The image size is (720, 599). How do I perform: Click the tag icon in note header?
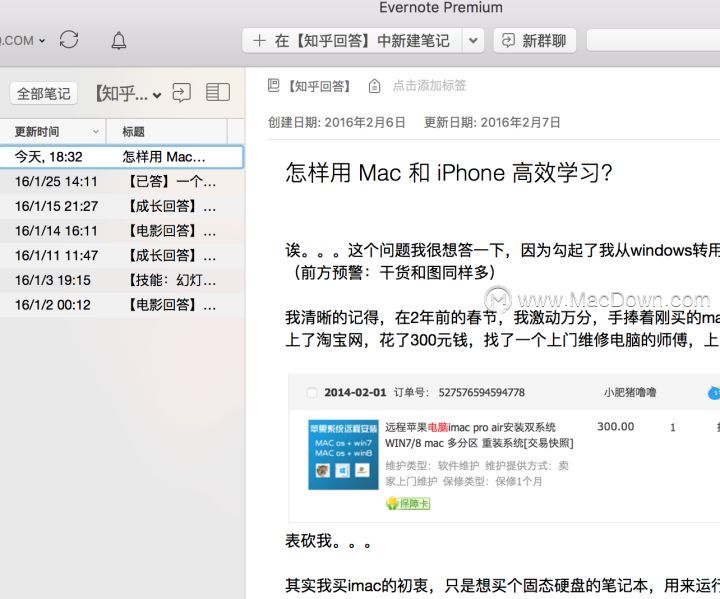[375, 86]
